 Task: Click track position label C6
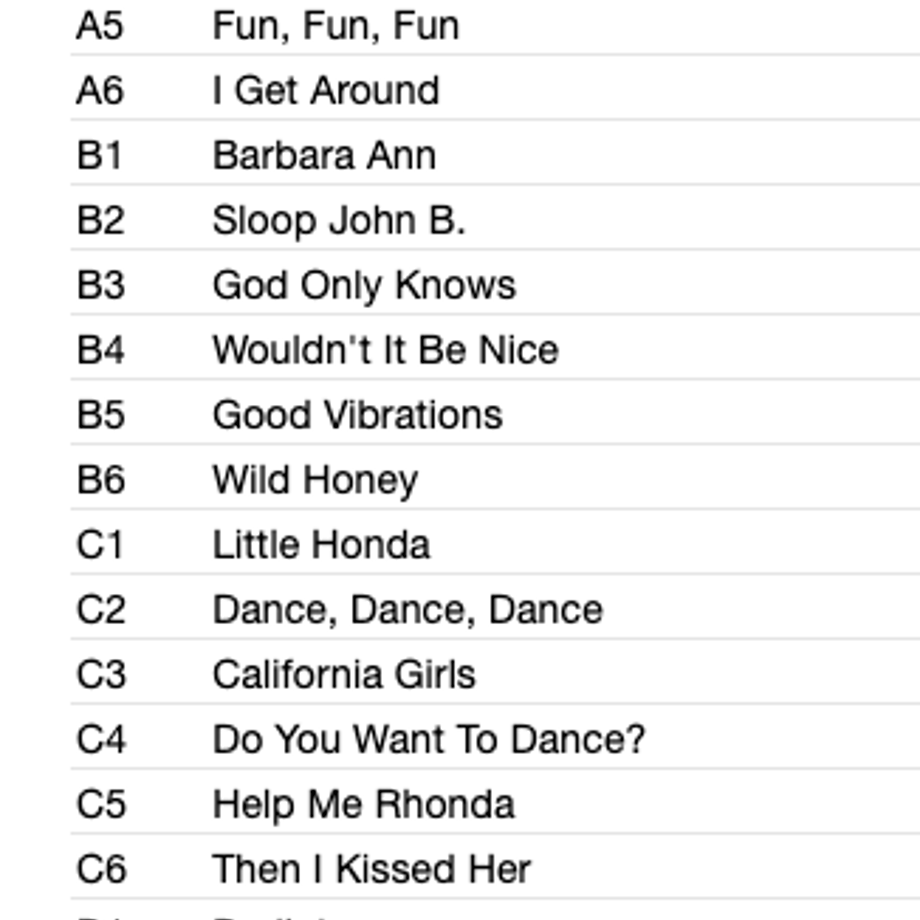(x=101, y=870)
